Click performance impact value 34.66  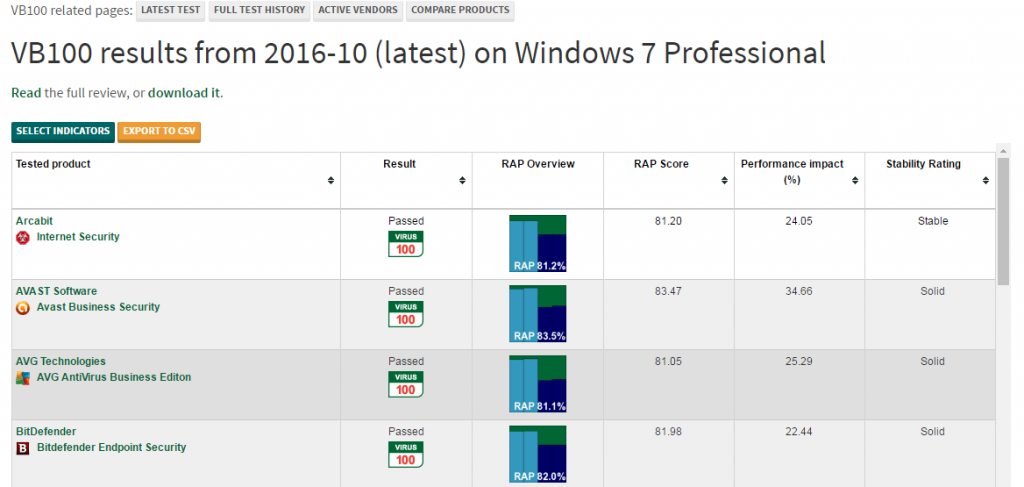click(x=799, y=291)
